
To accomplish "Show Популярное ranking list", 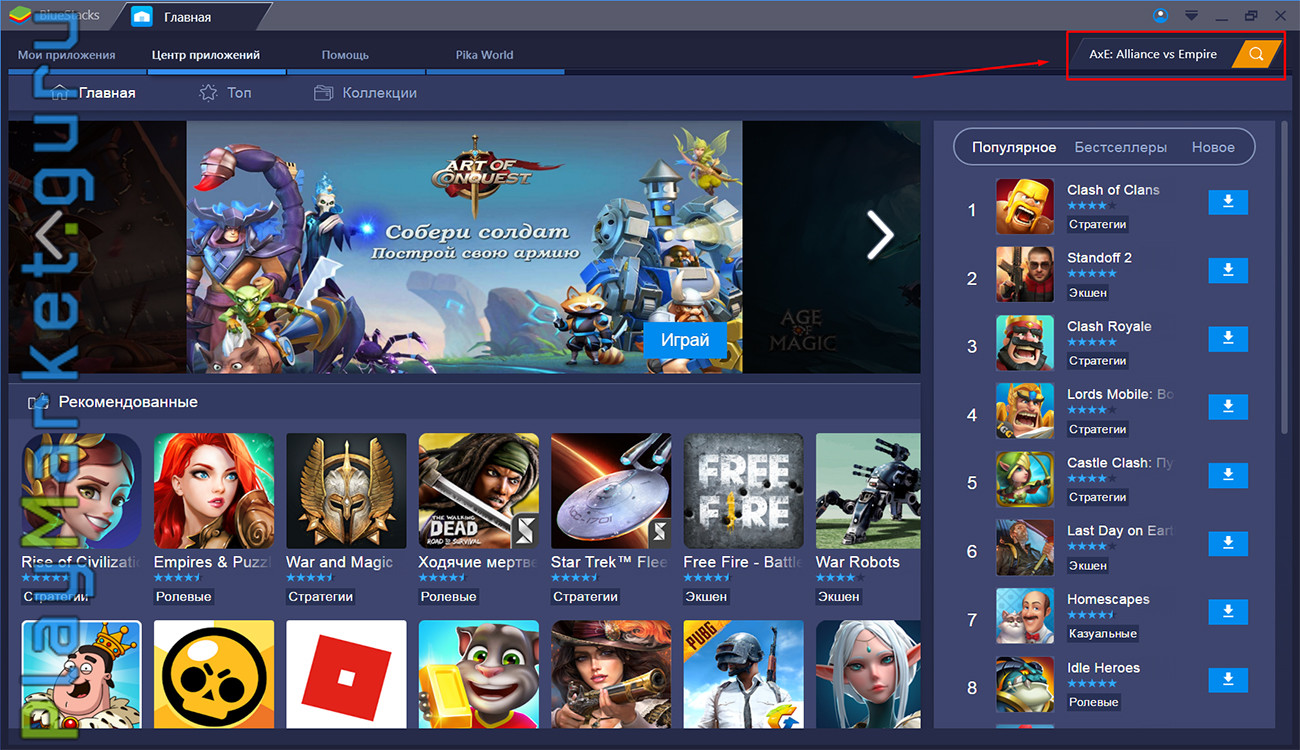I will tap(1014, 147).
